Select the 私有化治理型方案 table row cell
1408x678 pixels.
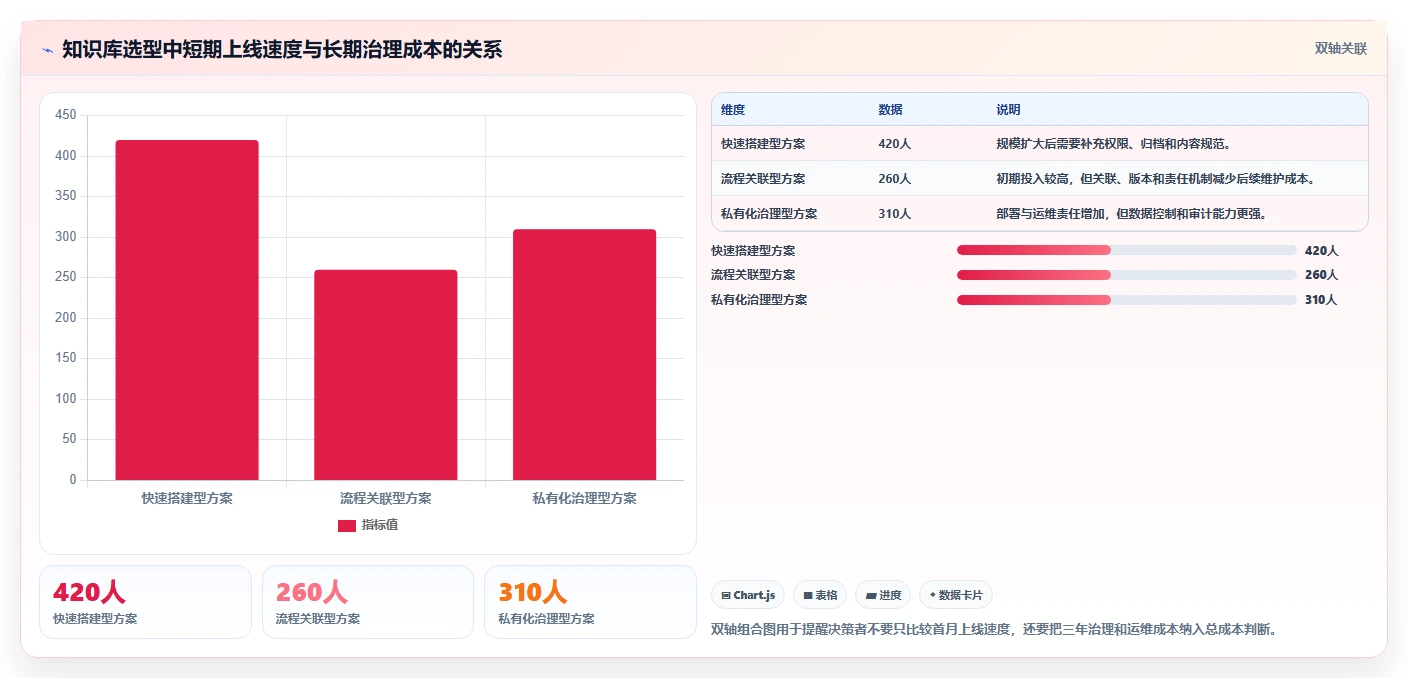(x=769, y=213)
